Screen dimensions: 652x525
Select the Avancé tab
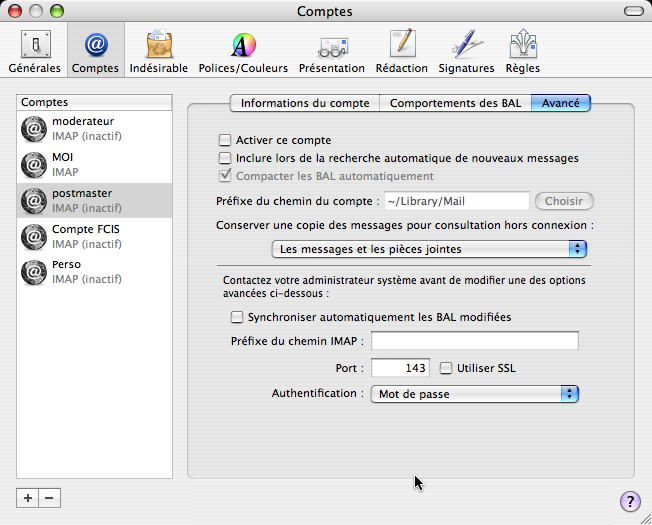(561, 103)
